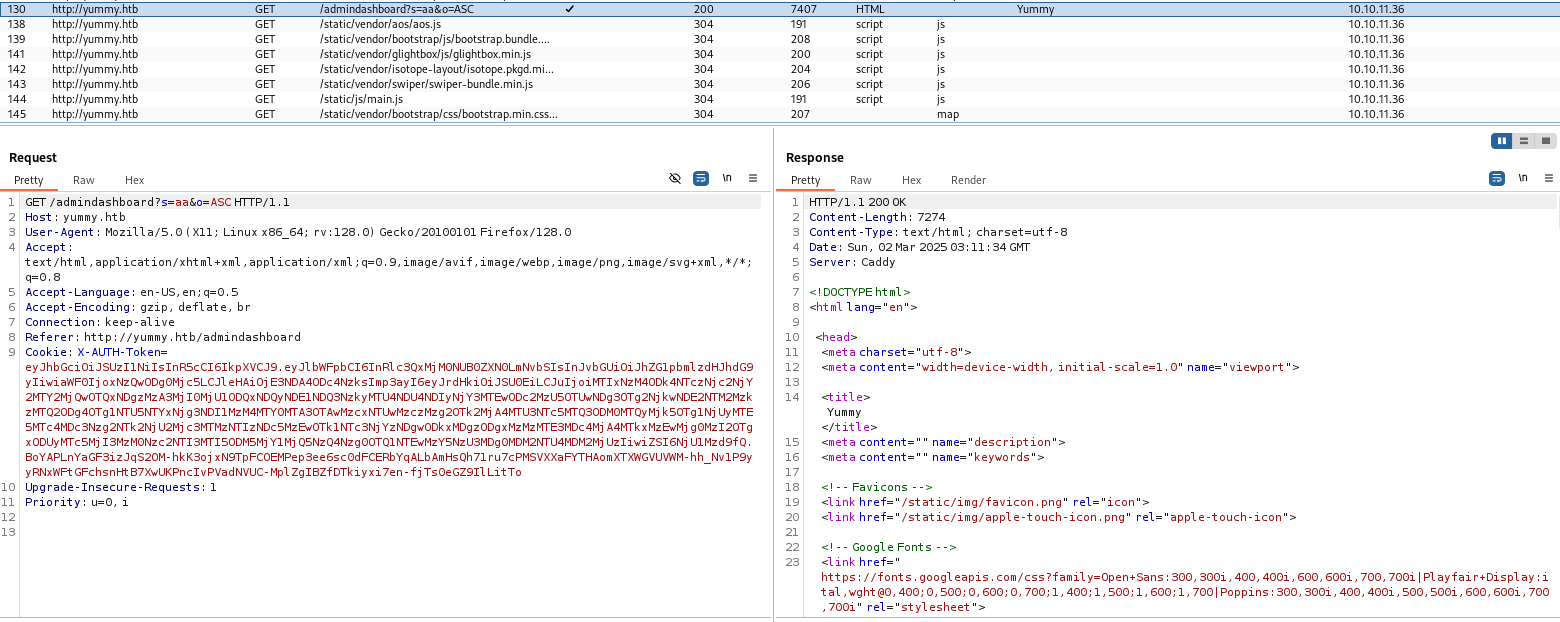
Task: Select the side-by-side layout icon
Action: coord(1501,141)
